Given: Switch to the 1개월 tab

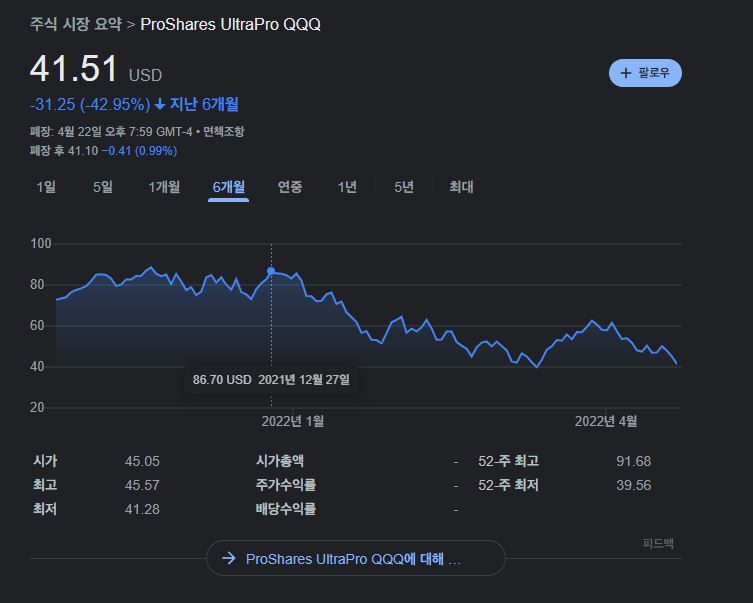Looking at the screenshot, I should tap(164, 187).
